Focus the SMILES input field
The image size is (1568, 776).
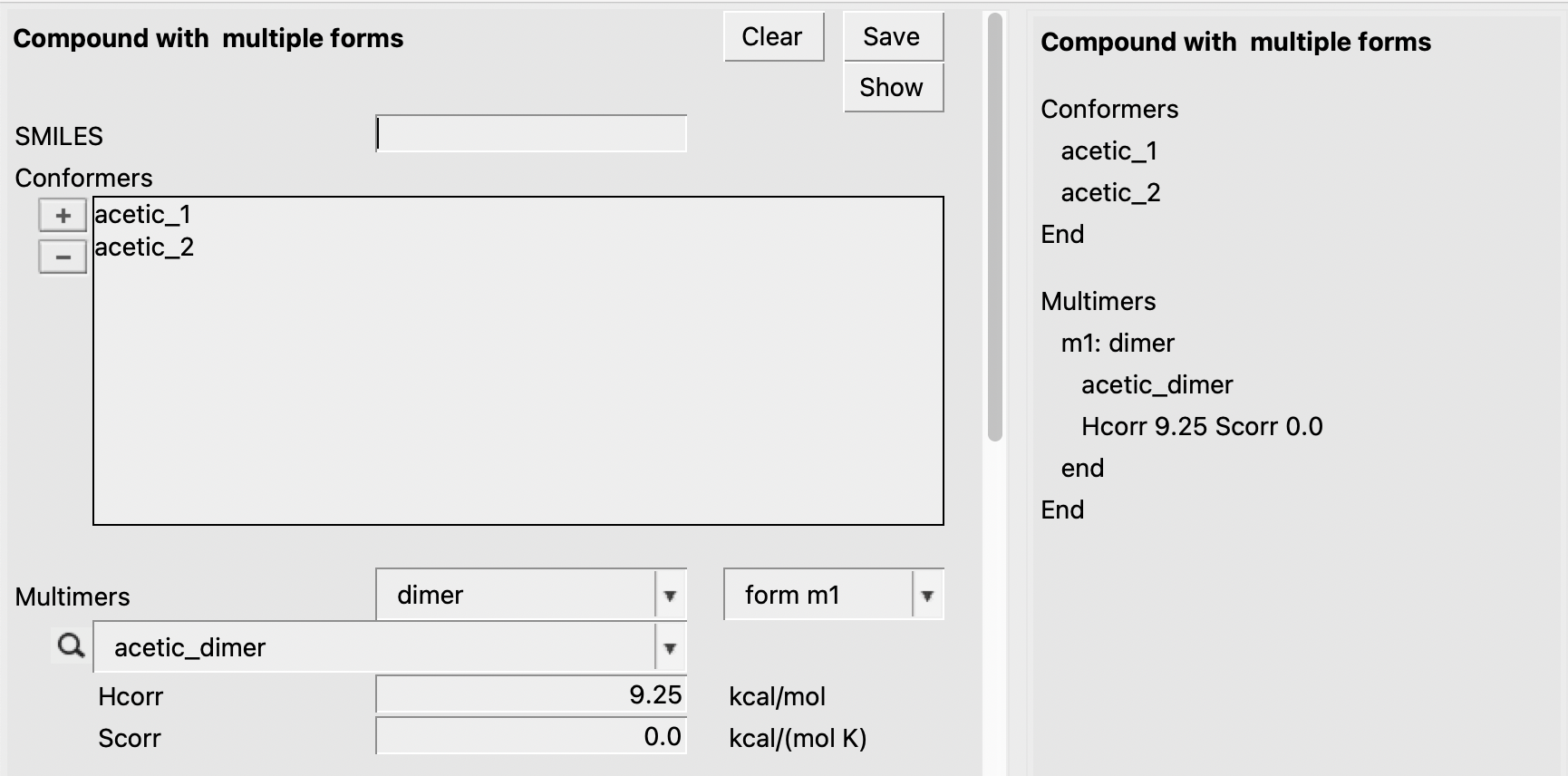531,134
